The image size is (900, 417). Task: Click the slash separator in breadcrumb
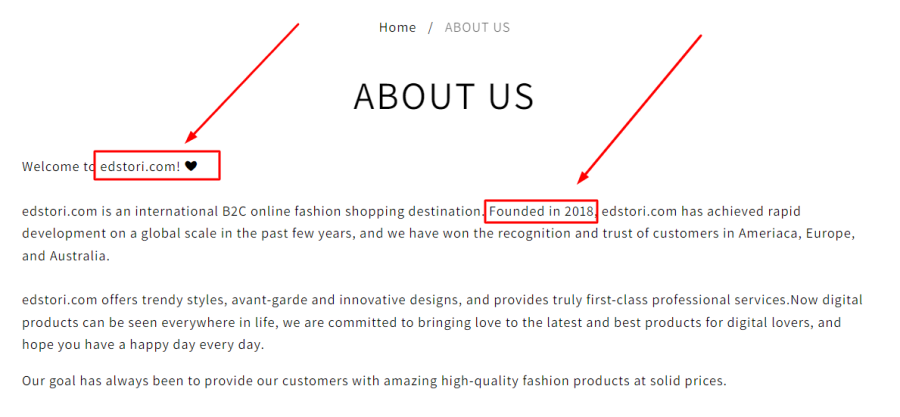tap(430, 28)
